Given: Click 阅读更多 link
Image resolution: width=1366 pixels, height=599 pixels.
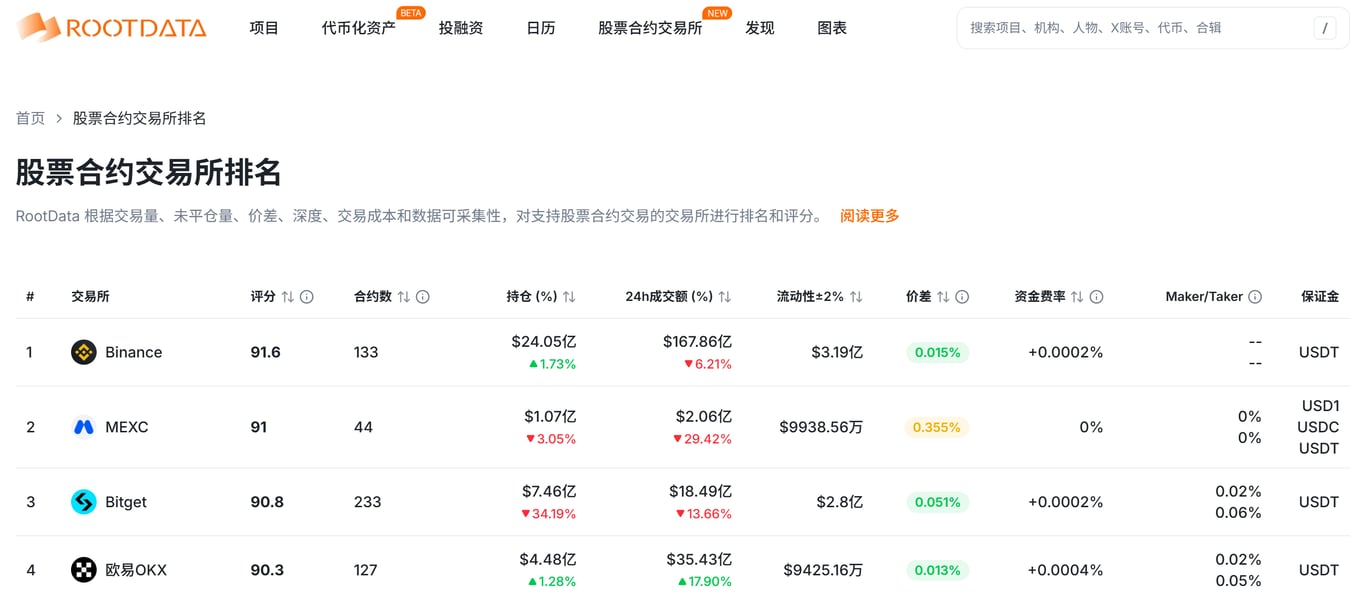Looking at the screenshot, I should click(x=870, y=216).
